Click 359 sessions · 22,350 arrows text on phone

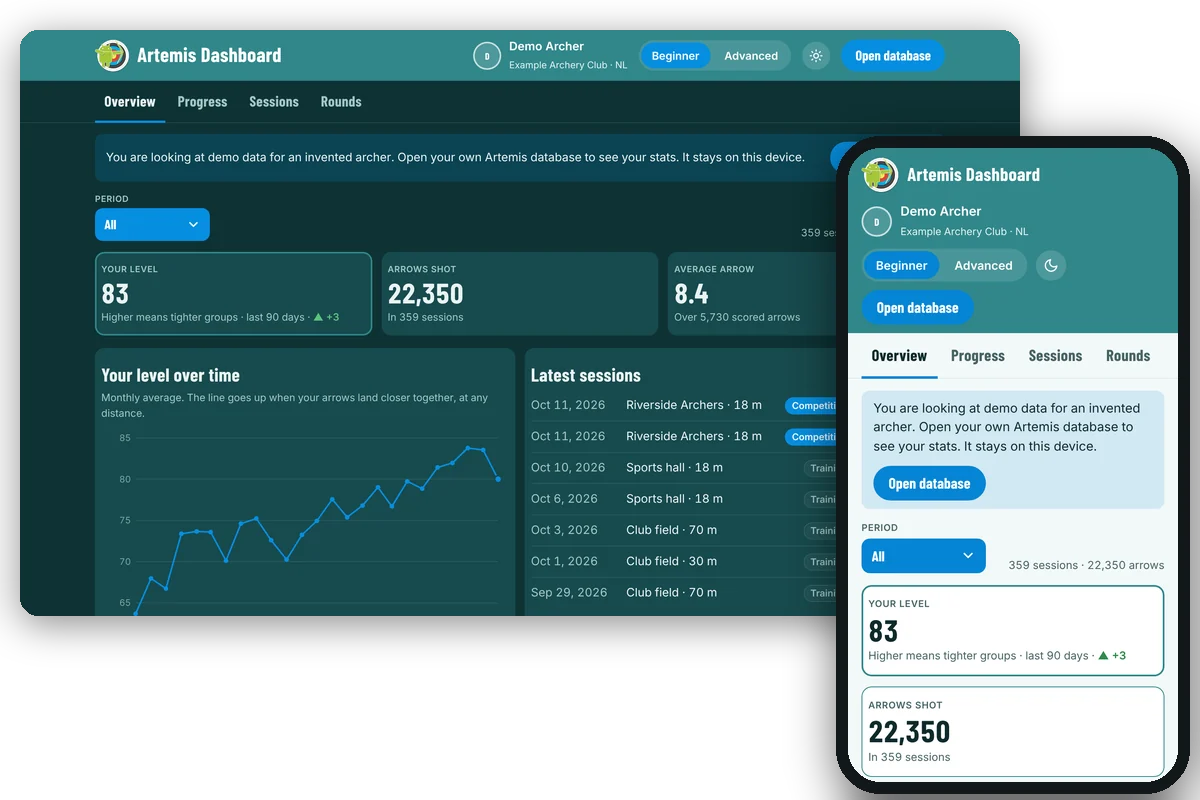(1086, 565)
